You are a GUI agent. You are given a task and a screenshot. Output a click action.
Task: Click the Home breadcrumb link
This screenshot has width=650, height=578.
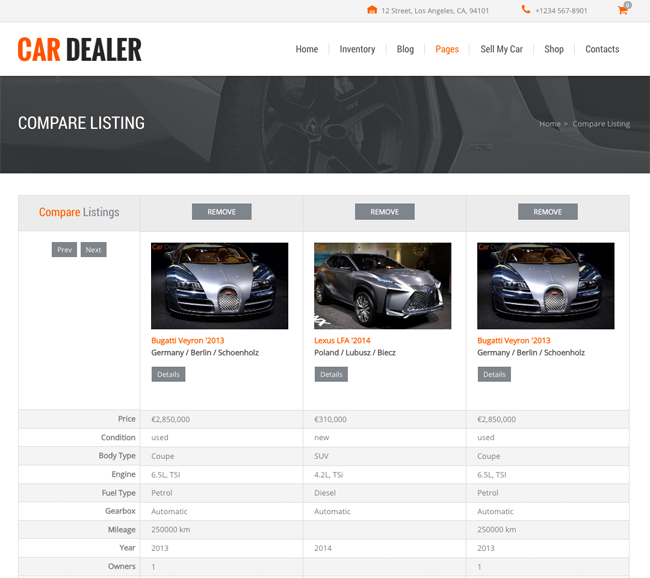550,124
